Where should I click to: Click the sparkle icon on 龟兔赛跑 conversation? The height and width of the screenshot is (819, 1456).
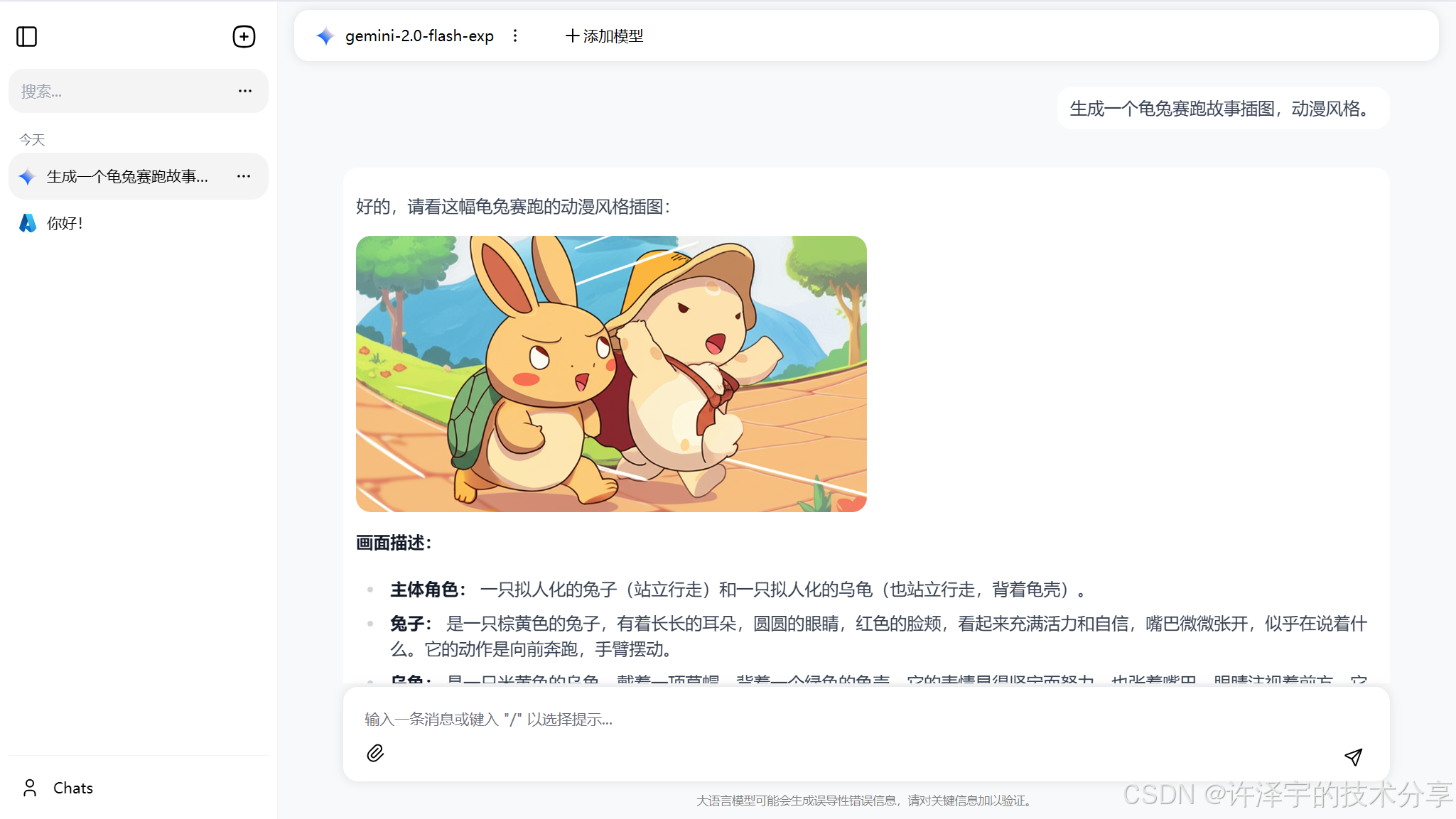(27, 176)
